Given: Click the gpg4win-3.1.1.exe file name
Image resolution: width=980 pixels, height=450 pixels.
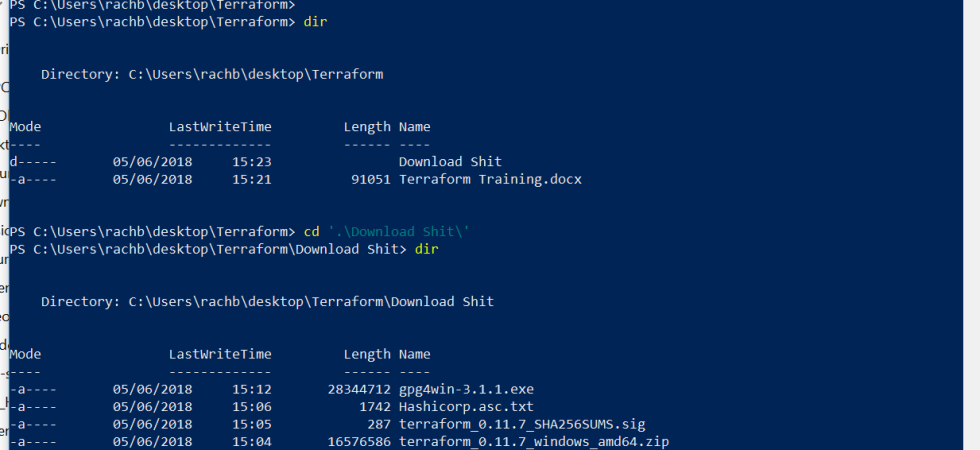Looking at the screenshot, I should [x=466, y=389].
